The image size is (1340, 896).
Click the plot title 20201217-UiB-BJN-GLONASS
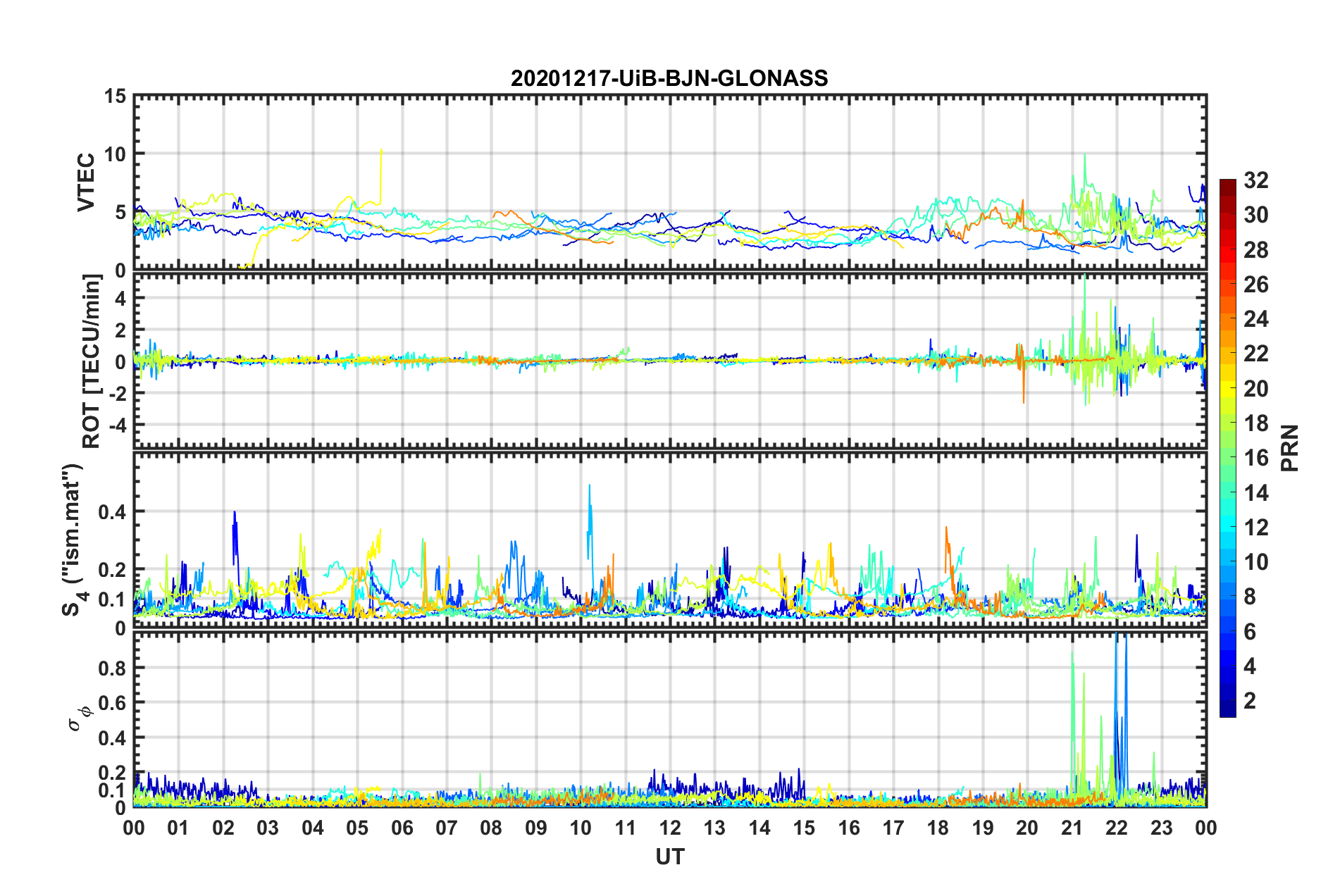click(669, 78)
